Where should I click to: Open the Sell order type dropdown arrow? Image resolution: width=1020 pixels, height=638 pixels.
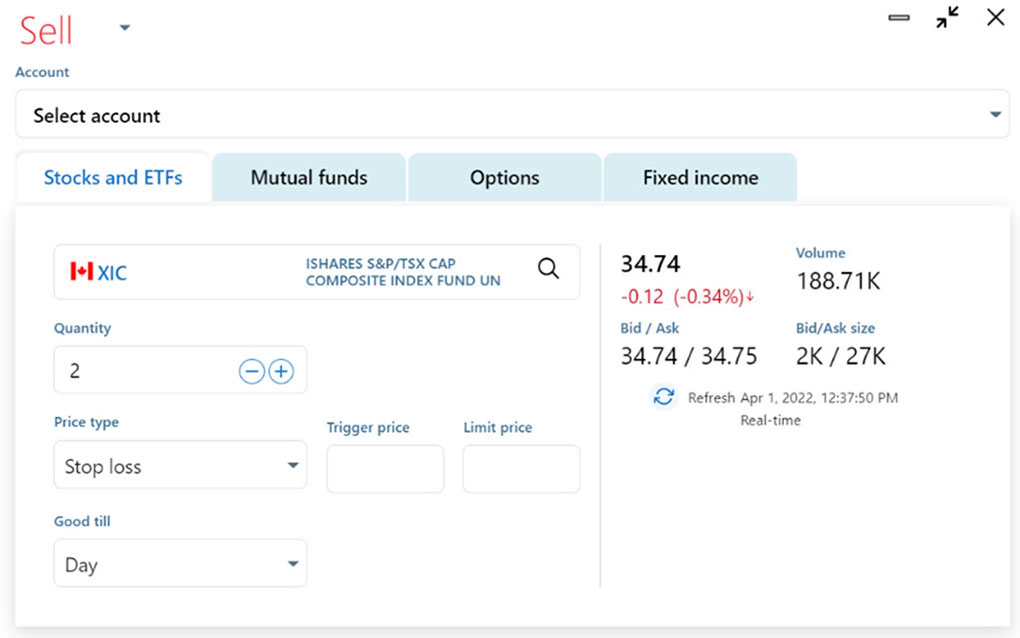[x=125, y=28]
